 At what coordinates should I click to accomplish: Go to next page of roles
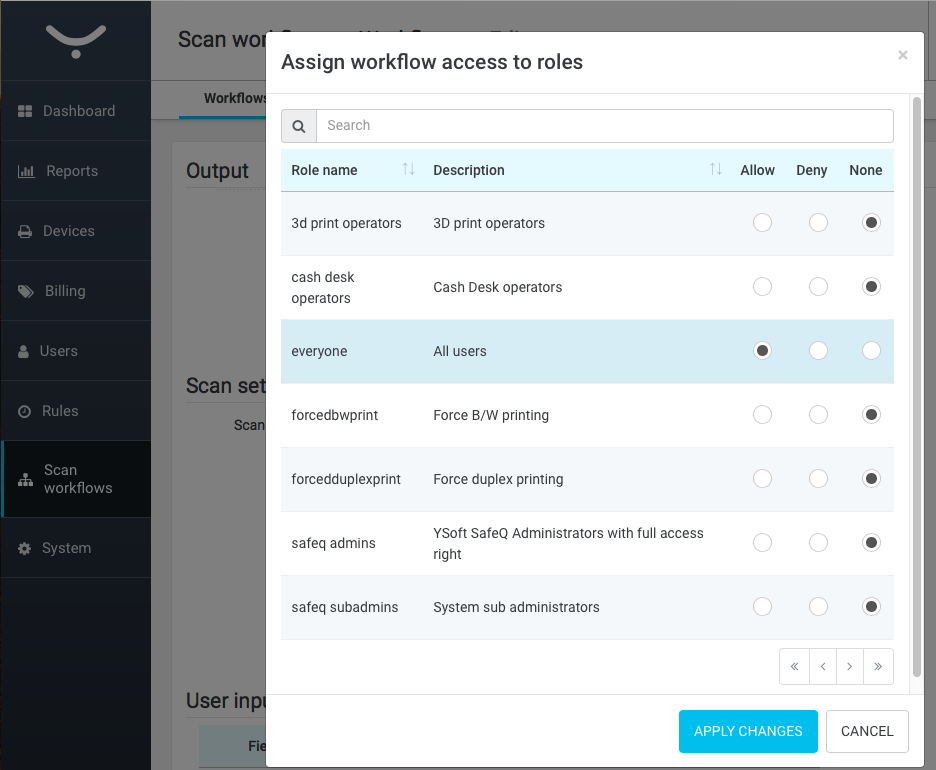point(850,667)
